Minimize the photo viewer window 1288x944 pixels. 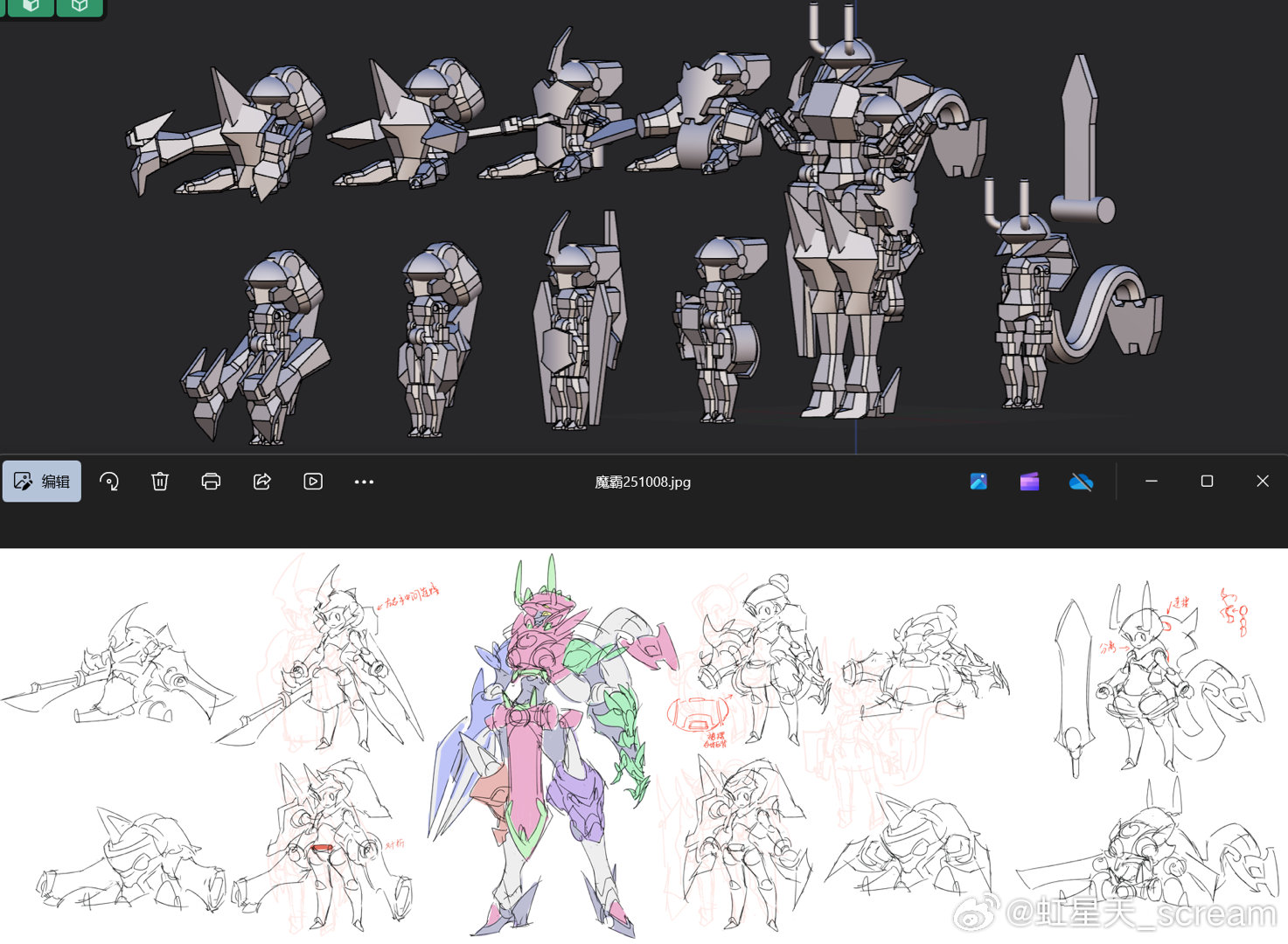pos(1152,482)
